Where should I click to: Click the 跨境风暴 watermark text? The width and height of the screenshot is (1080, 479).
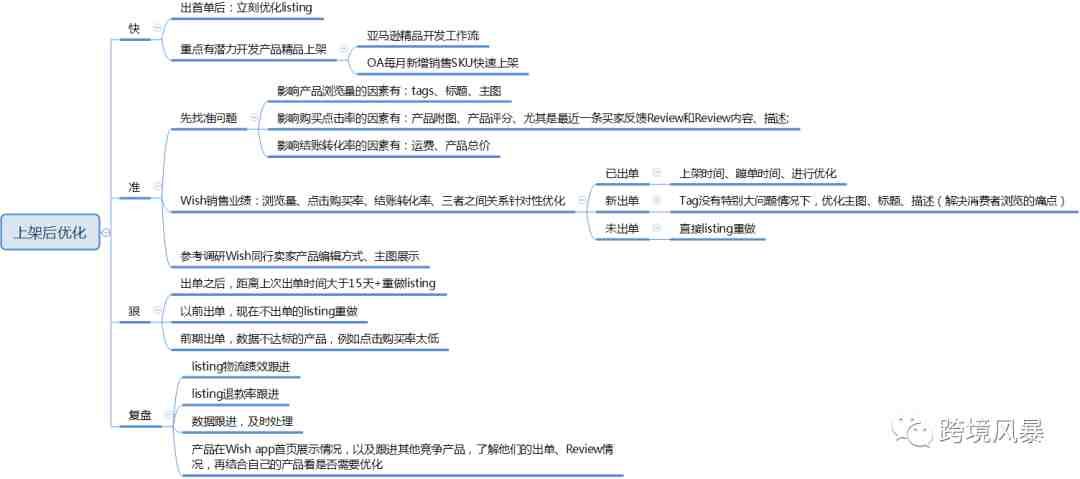pyautogui.click(x=991, y=432)
